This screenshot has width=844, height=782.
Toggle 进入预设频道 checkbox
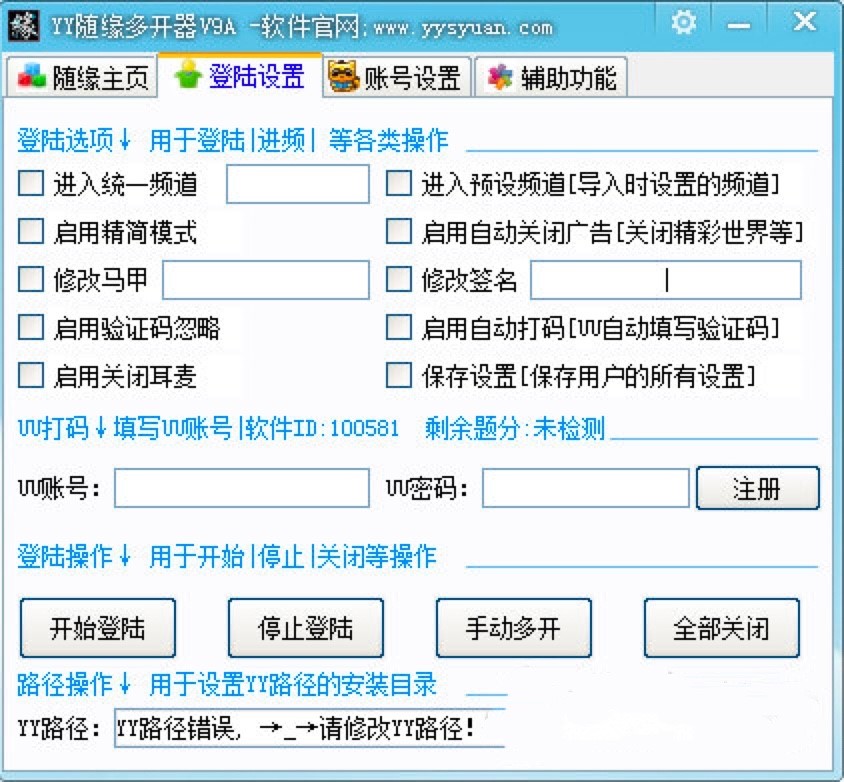tap(399, 184)
